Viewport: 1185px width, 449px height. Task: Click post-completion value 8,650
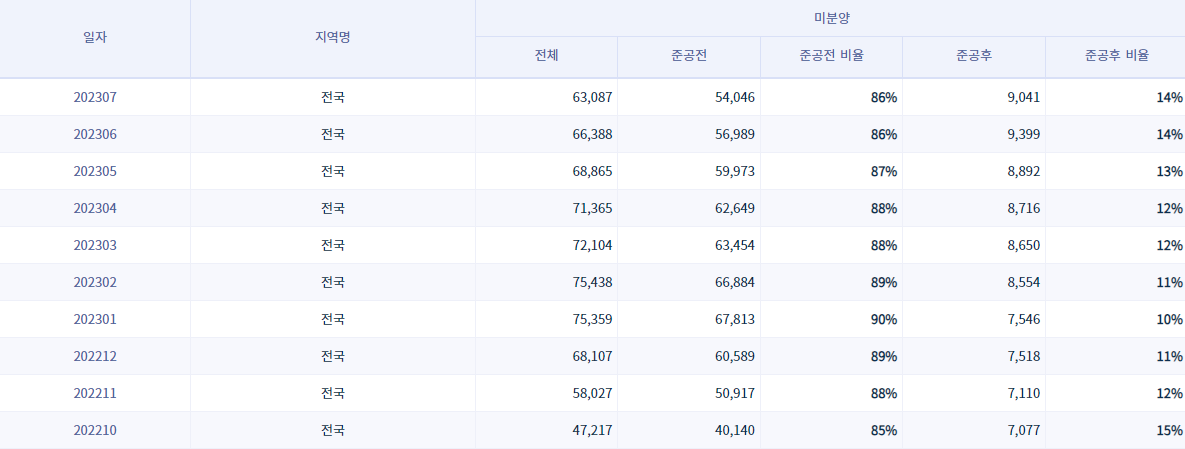pos(1024,245)
